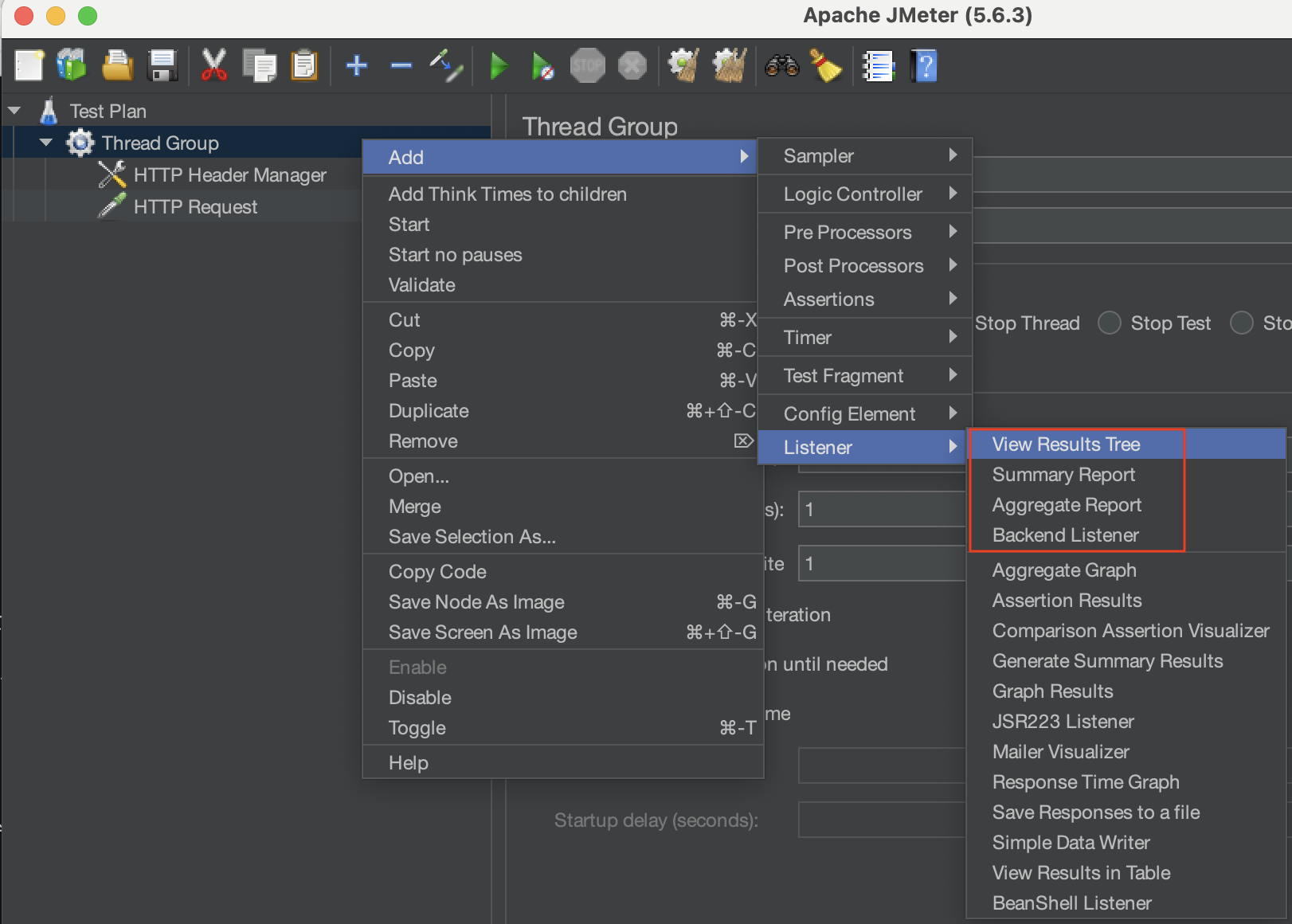Choose View Results Tree listener
The width and height of the screenshot is (1292, 924).
[x=1126, y=444]
